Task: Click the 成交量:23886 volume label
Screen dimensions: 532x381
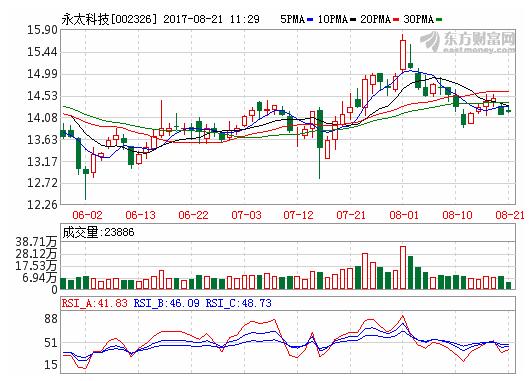Action: 98,232
